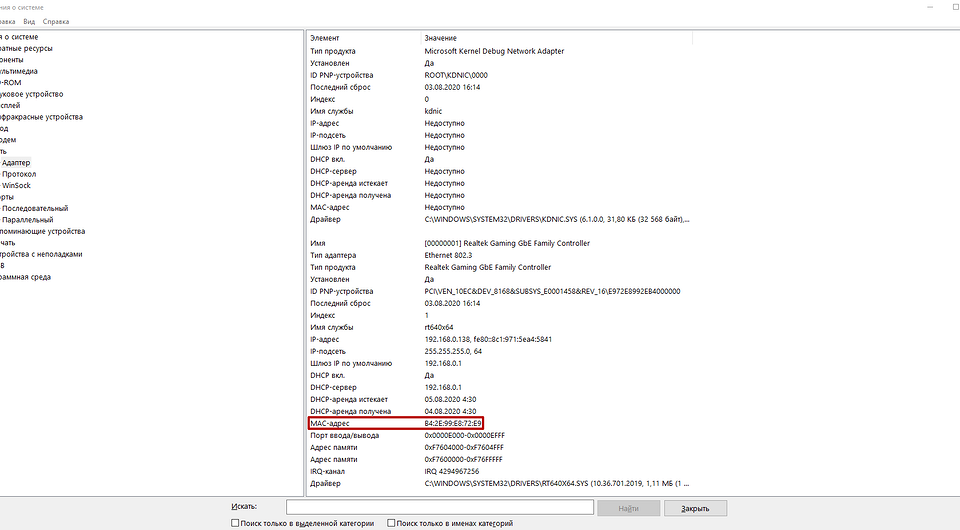This screenshot has height=530, width=960.
Task: Select Протокол tree item
Action: (x=19, y=174)
